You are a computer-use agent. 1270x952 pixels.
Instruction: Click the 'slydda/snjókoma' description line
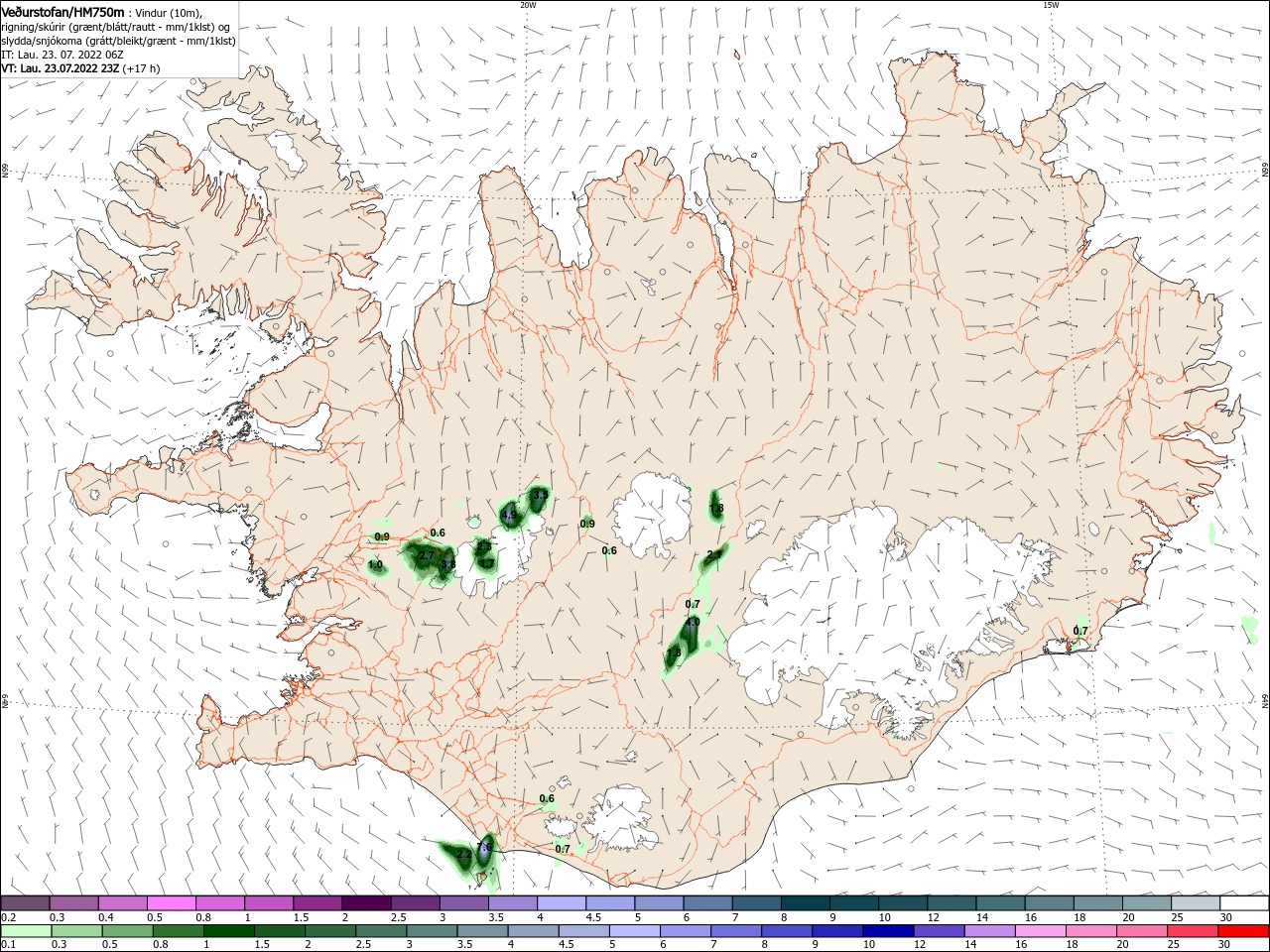(x=118, y=41)
